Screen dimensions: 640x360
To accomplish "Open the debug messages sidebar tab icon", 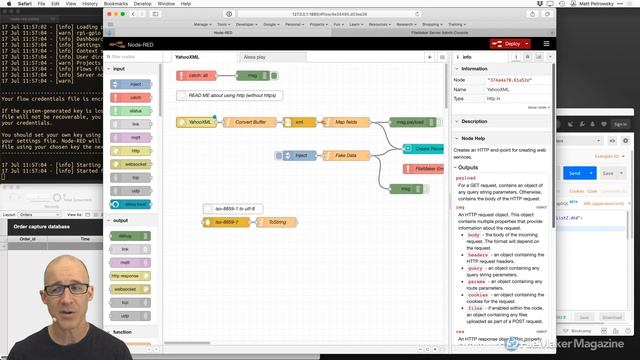I will point(527,57).
